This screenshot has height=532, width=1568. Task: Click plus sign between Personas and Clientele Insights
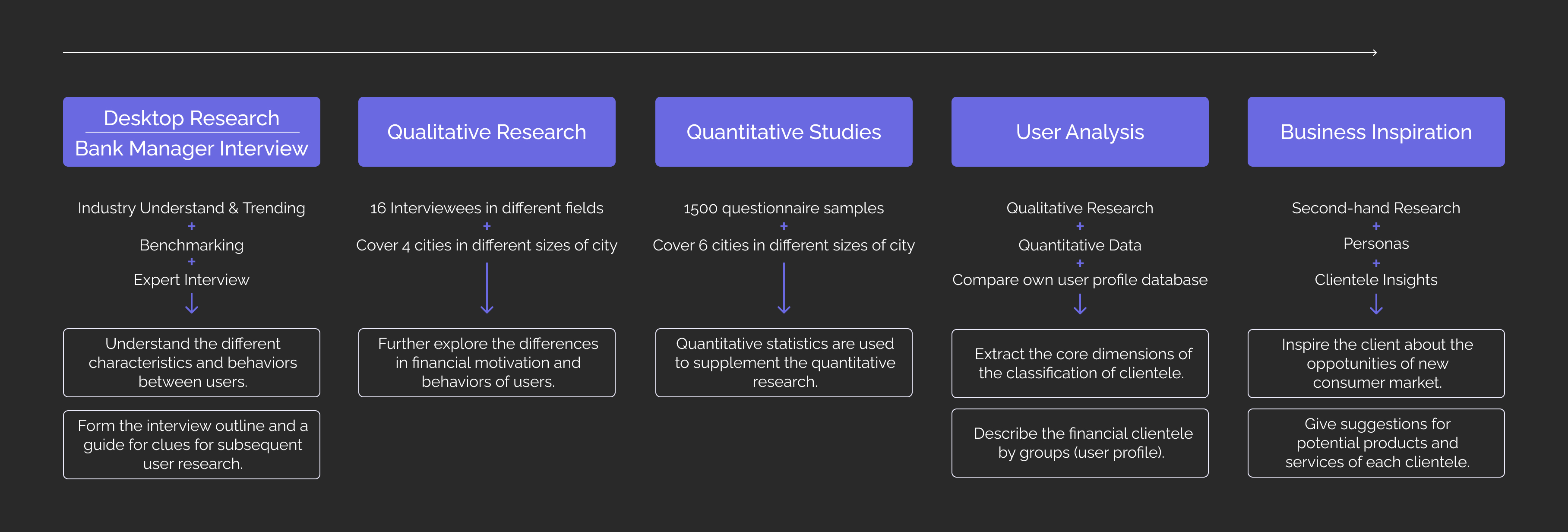tap(1375, 263)
